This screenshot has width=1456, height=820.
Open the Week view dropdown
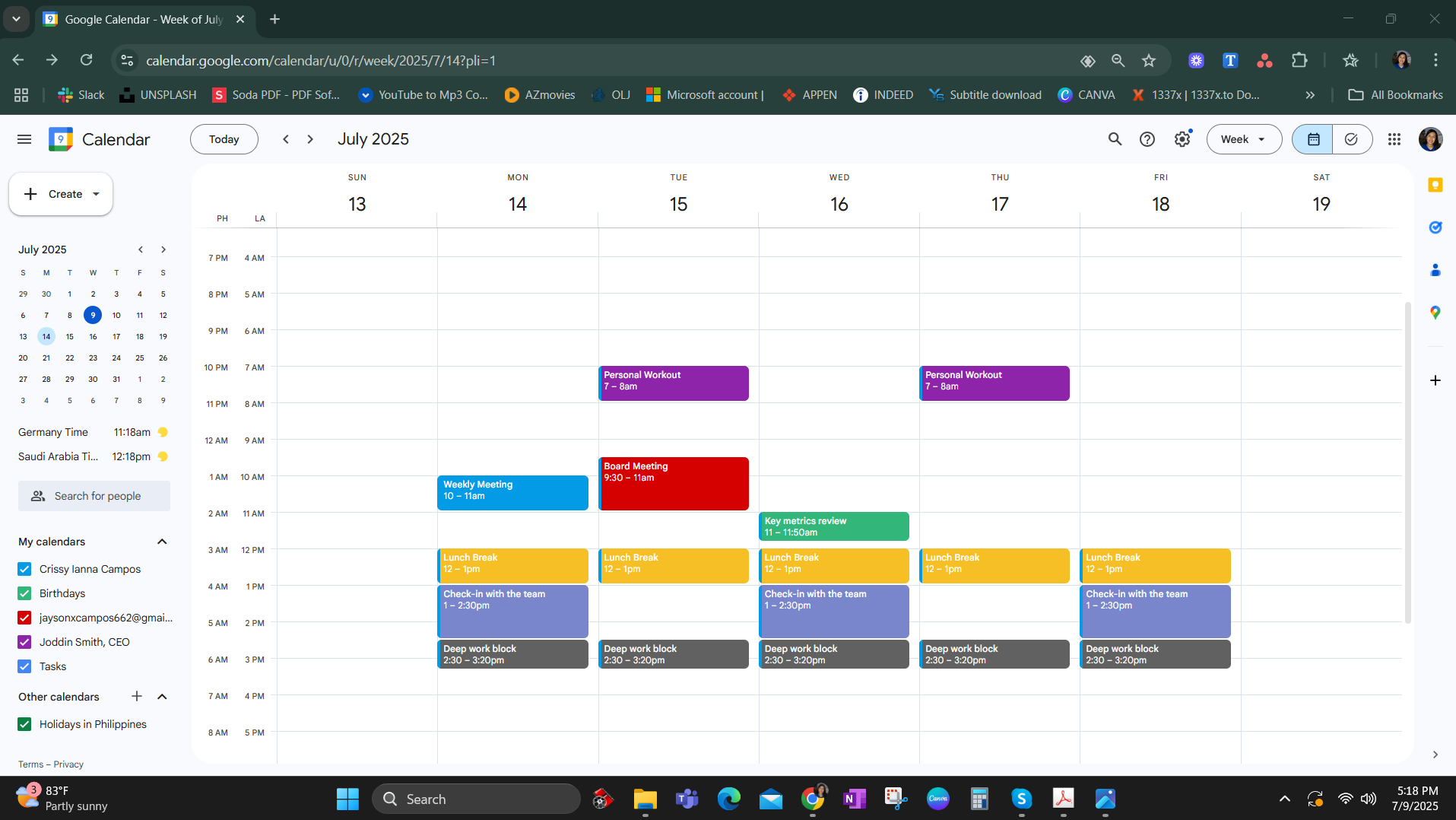coord(1243,139)
